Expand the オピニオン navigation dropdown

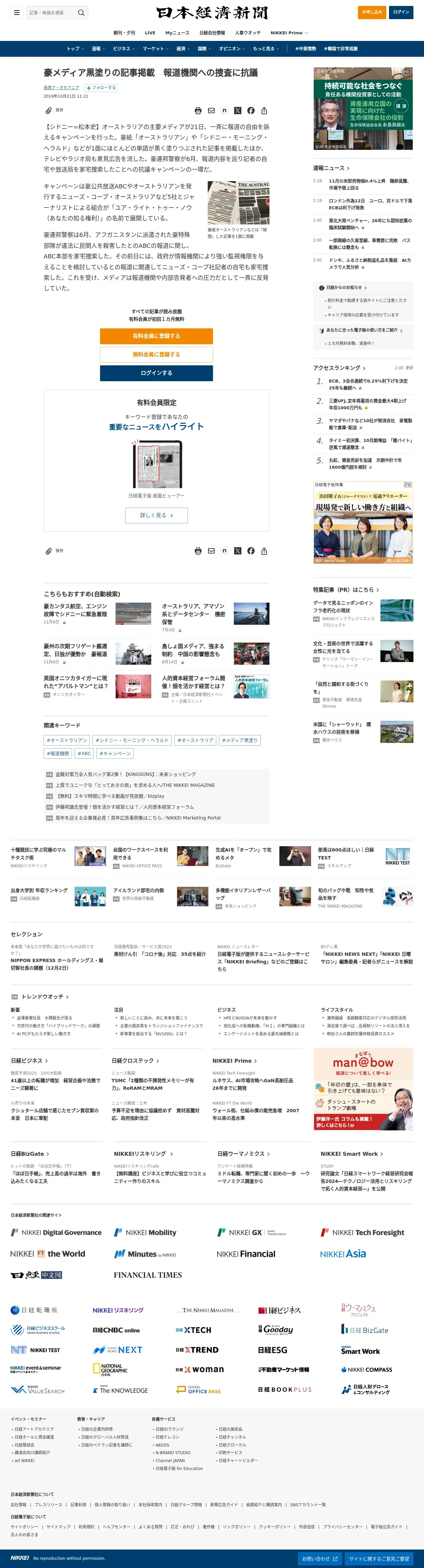(x=232, y=49)
